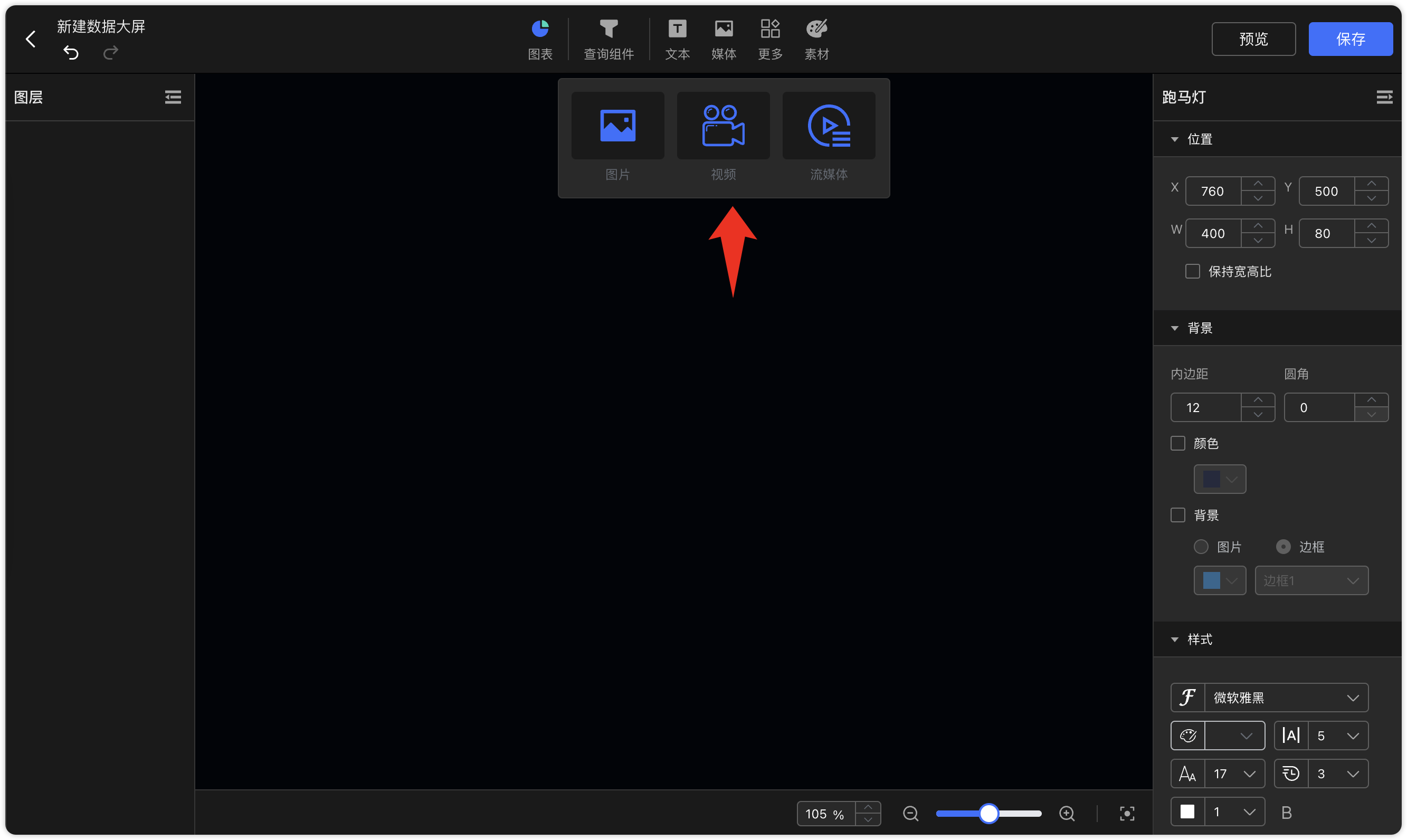Click the Y position field 500
Screen dimensions: 1407x840
click(x=1327, y=192)
